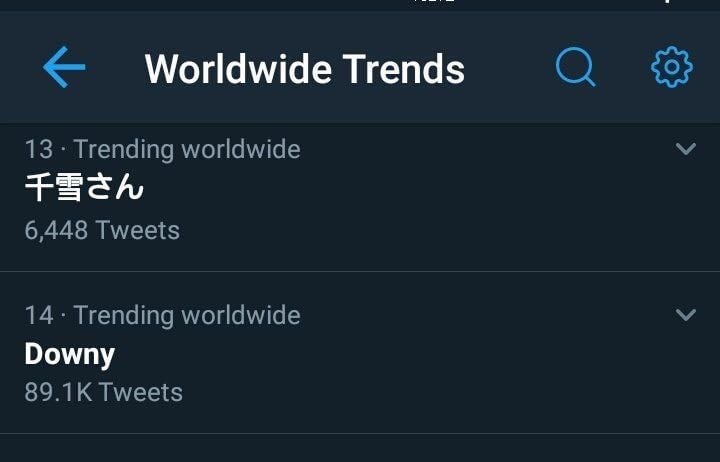
Task: Tap the partially visible row below Downy
Action: 360,449
